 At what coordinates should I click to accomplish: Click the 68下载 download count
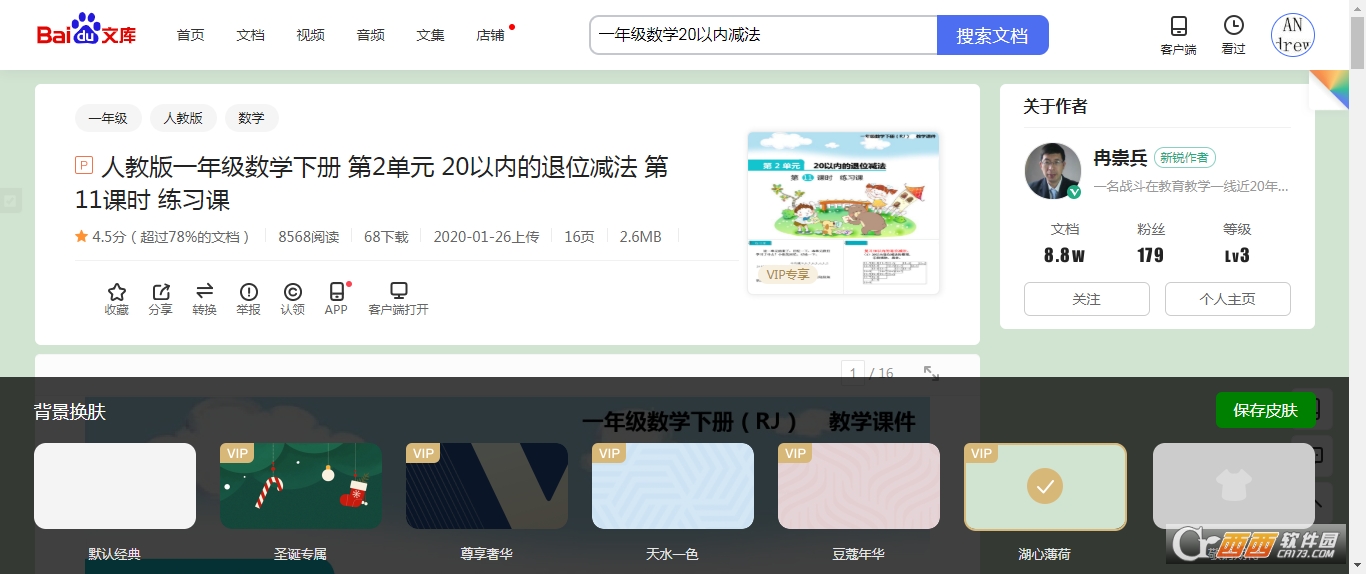click(386, 237)
